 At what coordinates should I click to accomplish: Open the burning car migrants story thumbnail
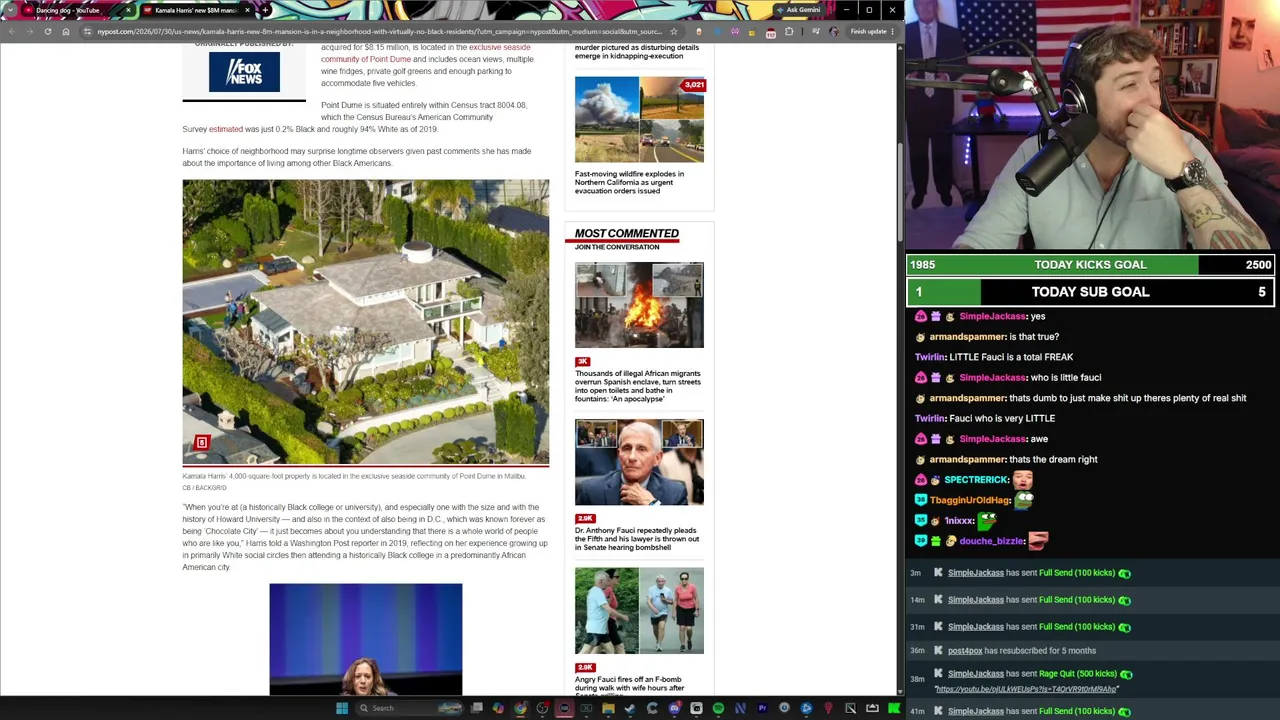tap(639, 305)
